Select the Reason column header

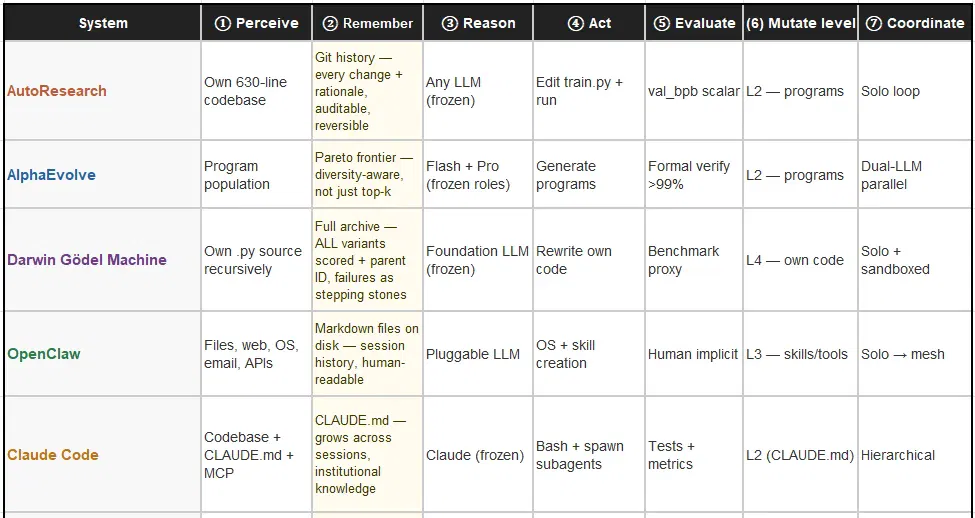coord(478,23)
